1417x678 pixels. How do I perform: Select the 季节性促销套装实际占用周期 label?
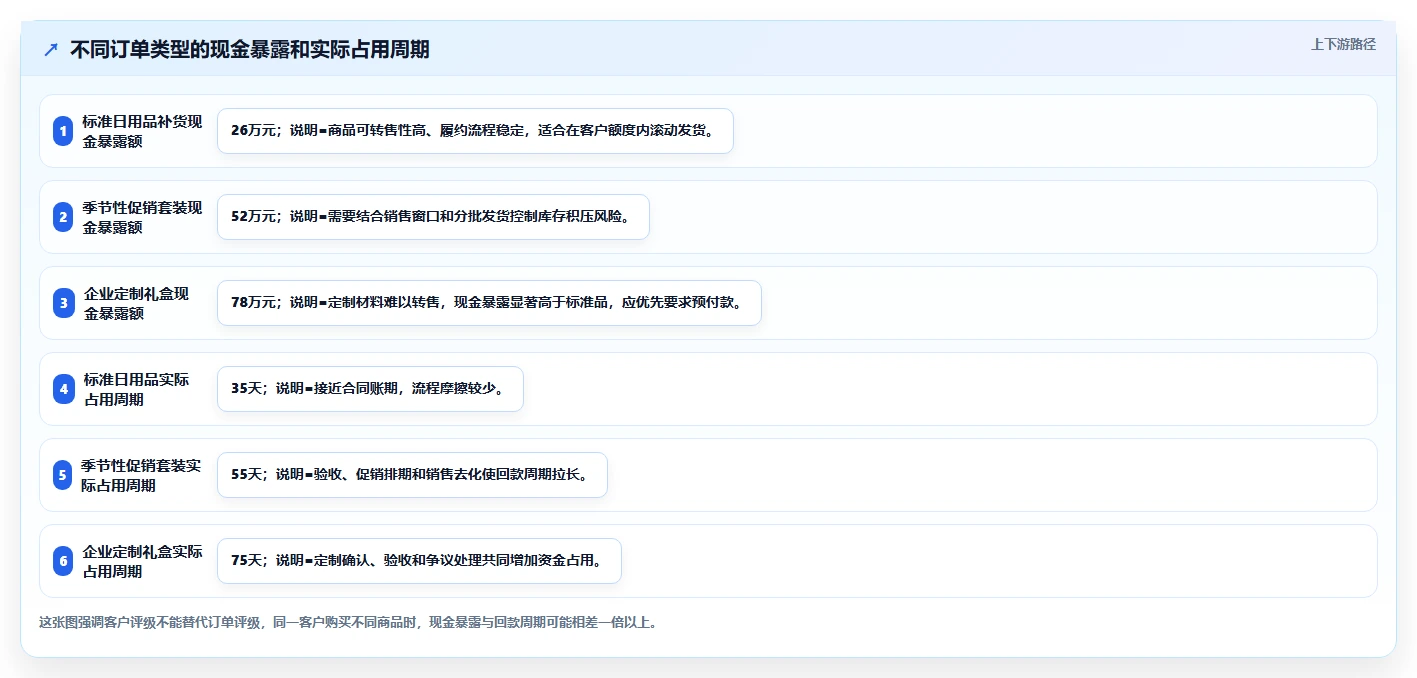click(x=142, y=475)
